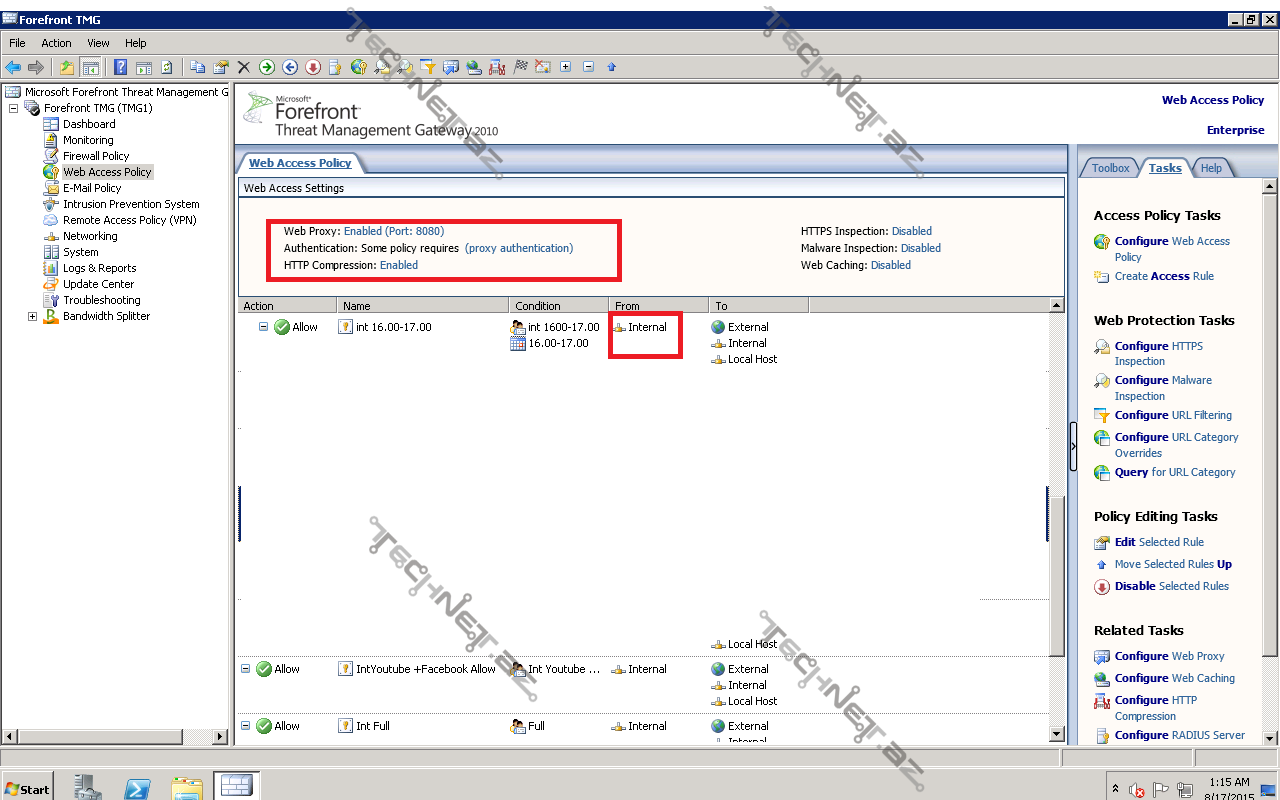
Task: Click the Malware Inspection Disabled link
Action: [x=920, y=248]
